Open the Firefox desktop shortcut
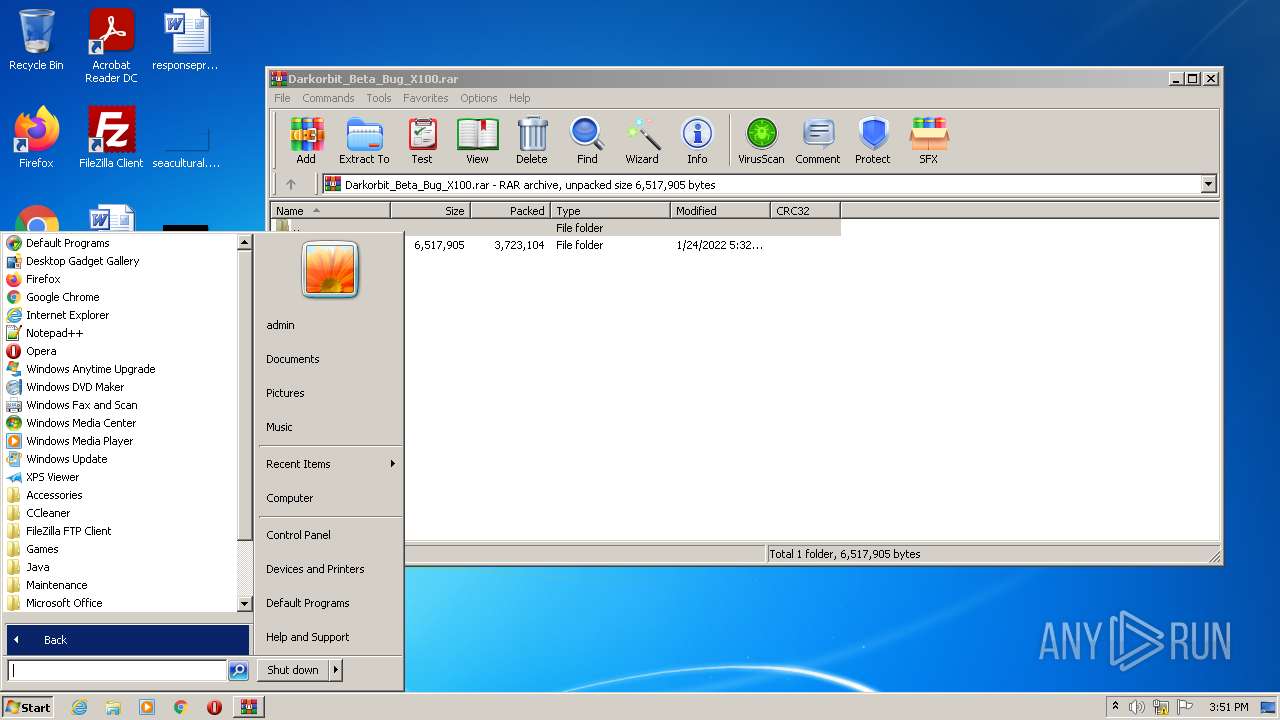Viewport: 1280px width, 720px height. click(36, 137)
